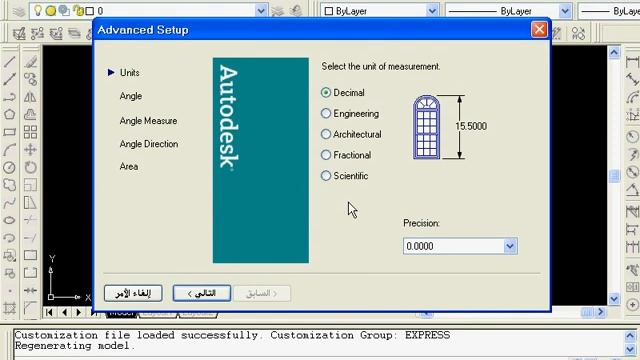640x360 pixels.
Task: Toggle layer 0 freeze sun icon
Action: click(51, 11)
